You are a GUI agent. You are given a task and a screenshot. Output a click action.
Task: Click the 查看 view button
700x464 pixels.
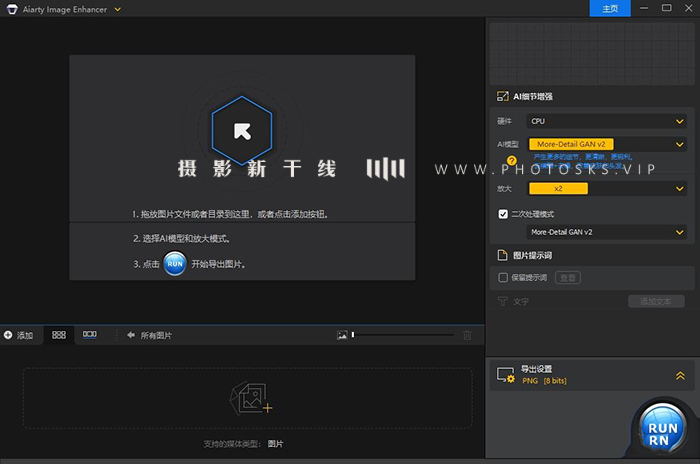[x=568, y=277]
